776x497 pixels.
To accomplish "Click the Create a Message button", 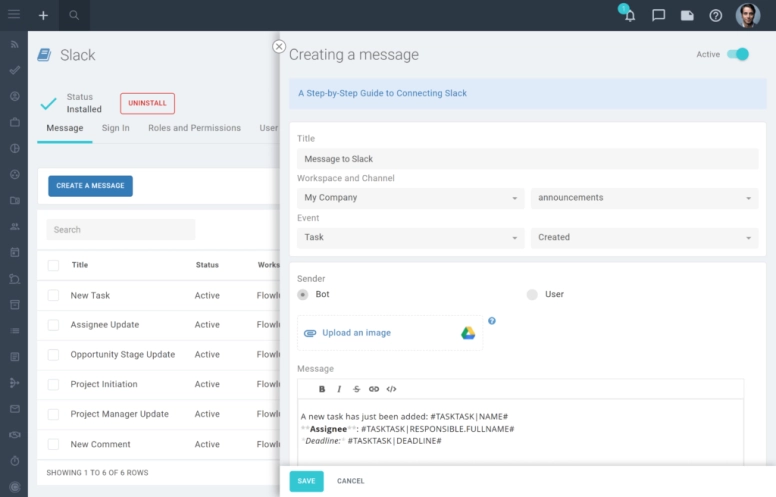I will pyautogui.click(x=91, y=186).
